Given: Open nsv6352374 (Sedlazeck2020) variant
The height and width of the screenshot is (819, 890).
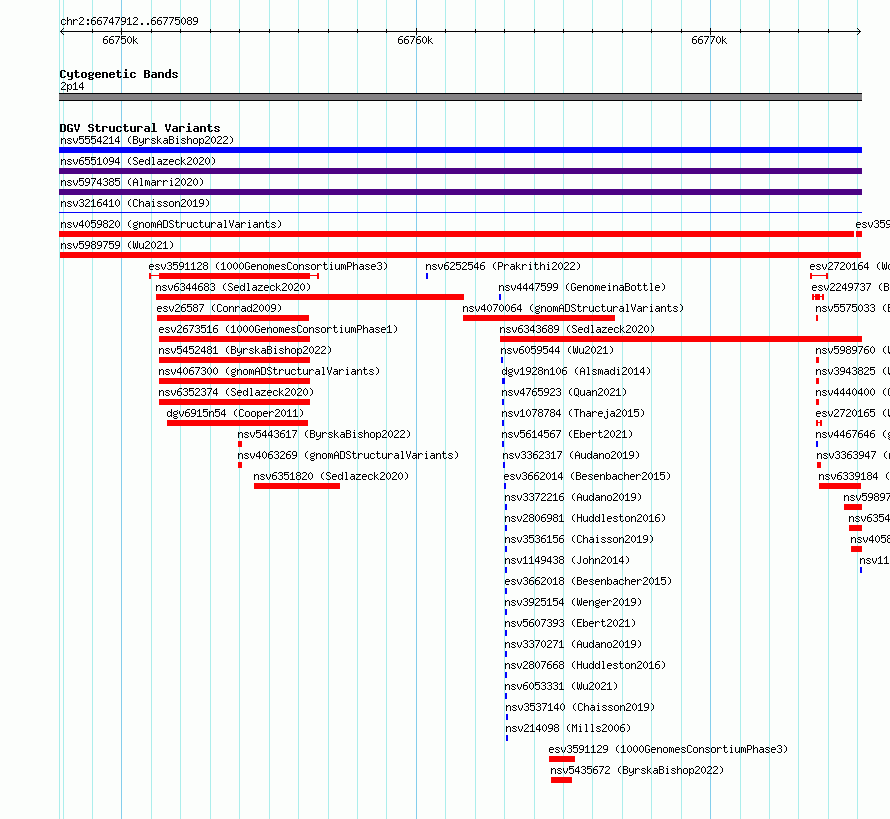Looking at the screenshot, I should pos(236,392).
